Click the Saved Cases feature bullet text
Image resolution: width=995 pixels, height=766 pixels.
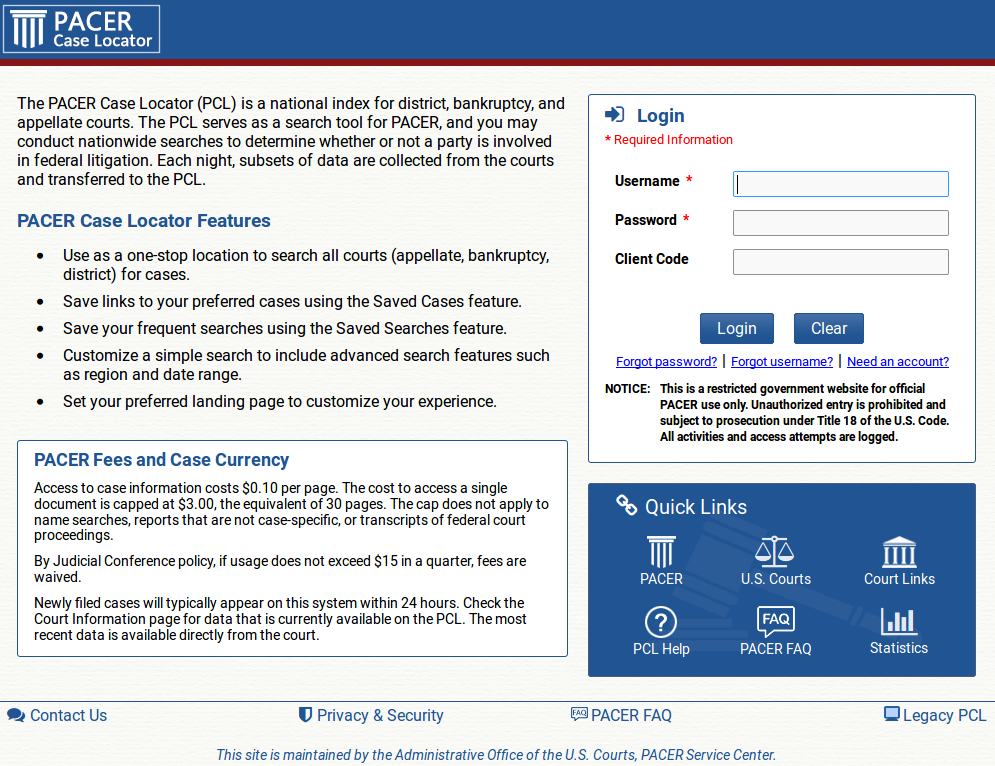[x=292, y=301]
